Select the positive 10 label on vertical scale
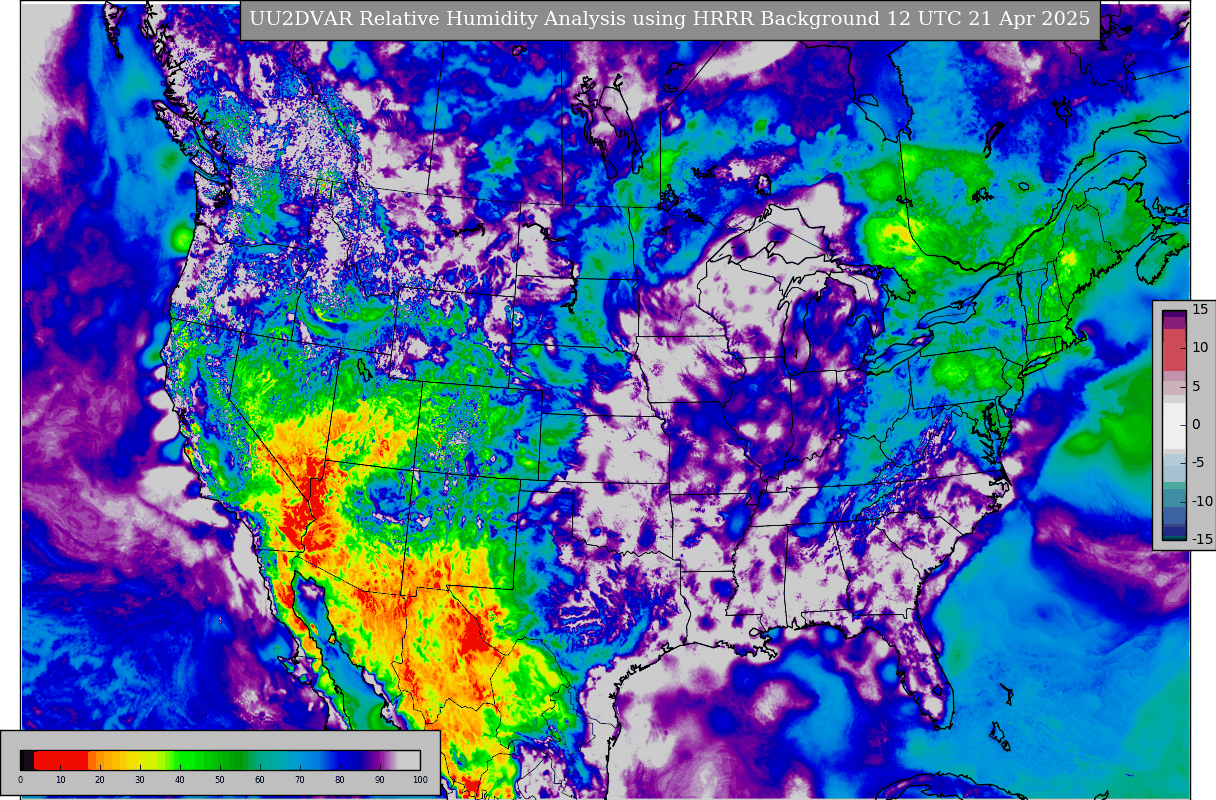 [x=1200, y=348]
